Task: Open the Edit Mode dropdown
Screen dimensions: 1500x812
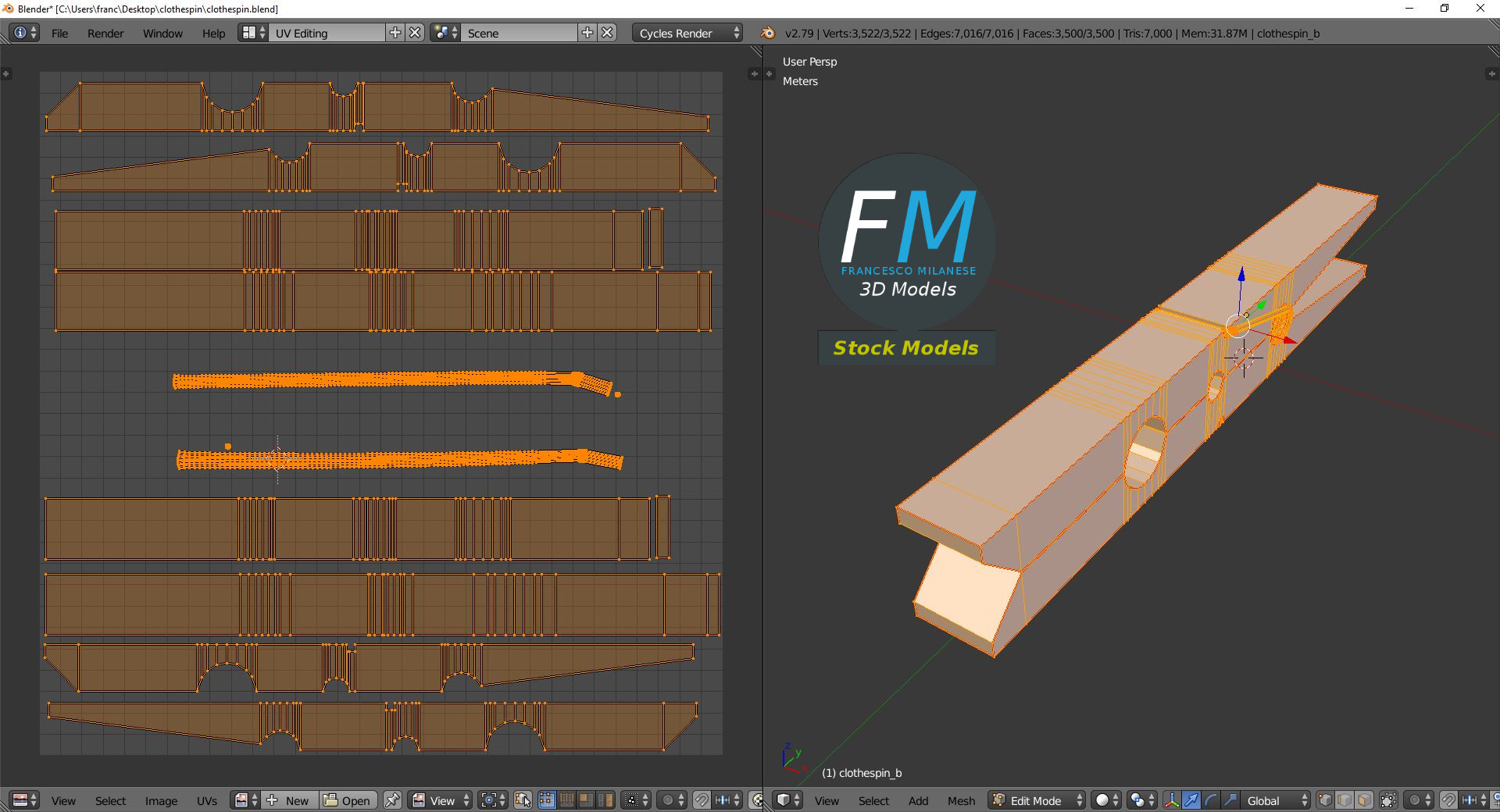Action: (x=1038, y=800)
